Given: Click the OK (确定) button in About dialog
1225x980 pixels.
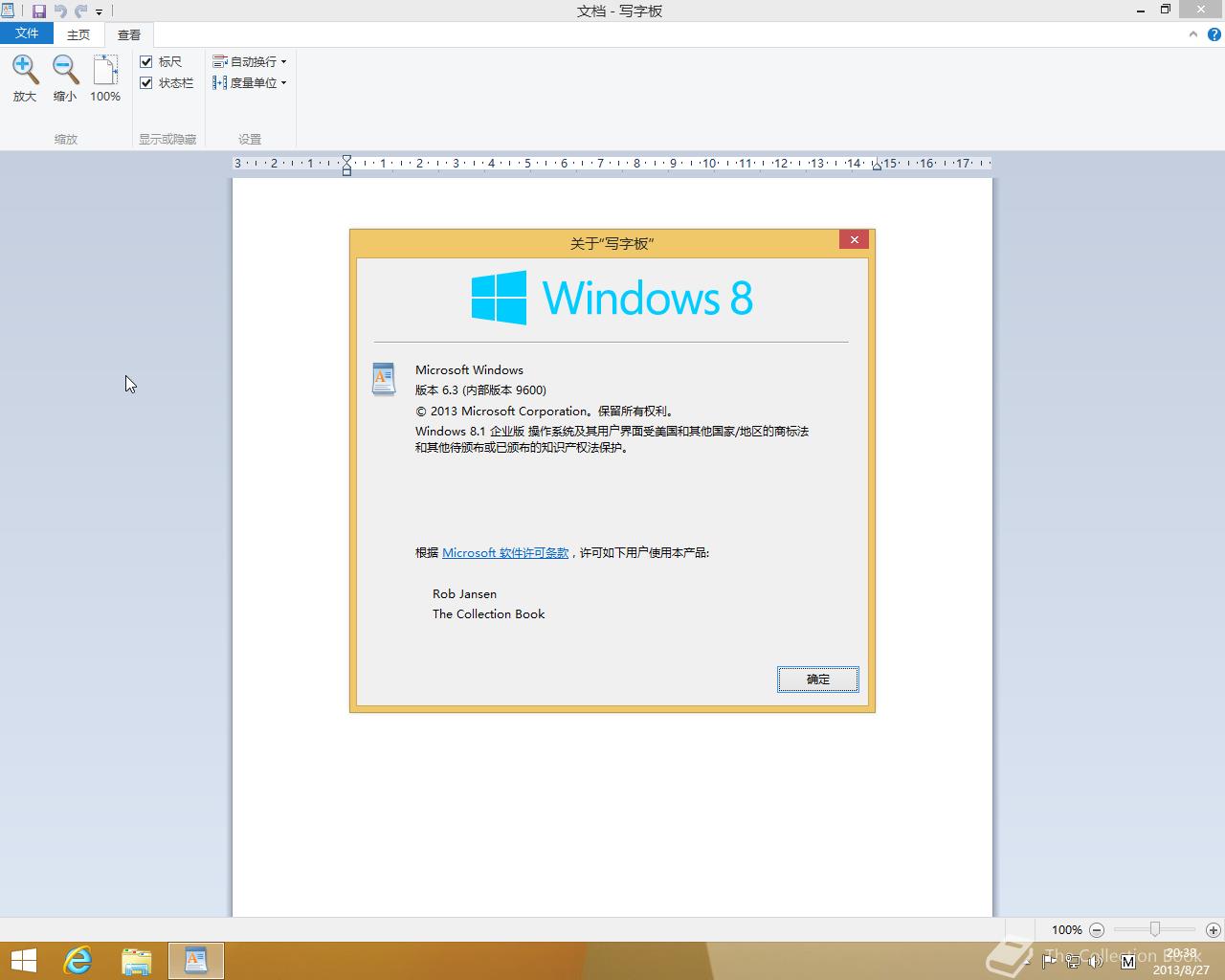Looking at the screenshot, I should pos(818,679).
